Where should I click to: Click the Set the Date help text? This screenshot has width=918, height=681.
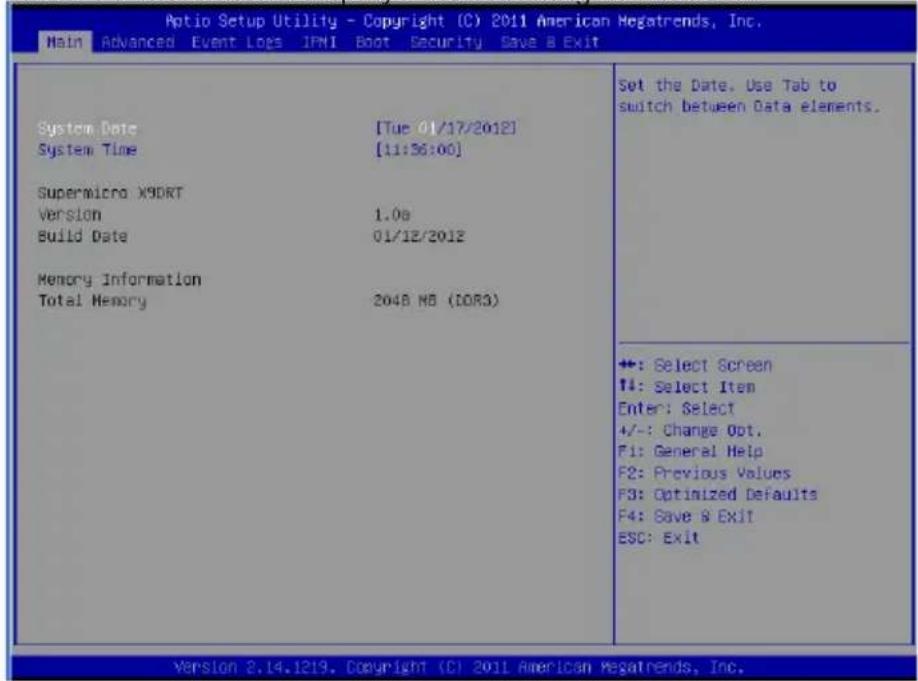(x=749, y=96)
